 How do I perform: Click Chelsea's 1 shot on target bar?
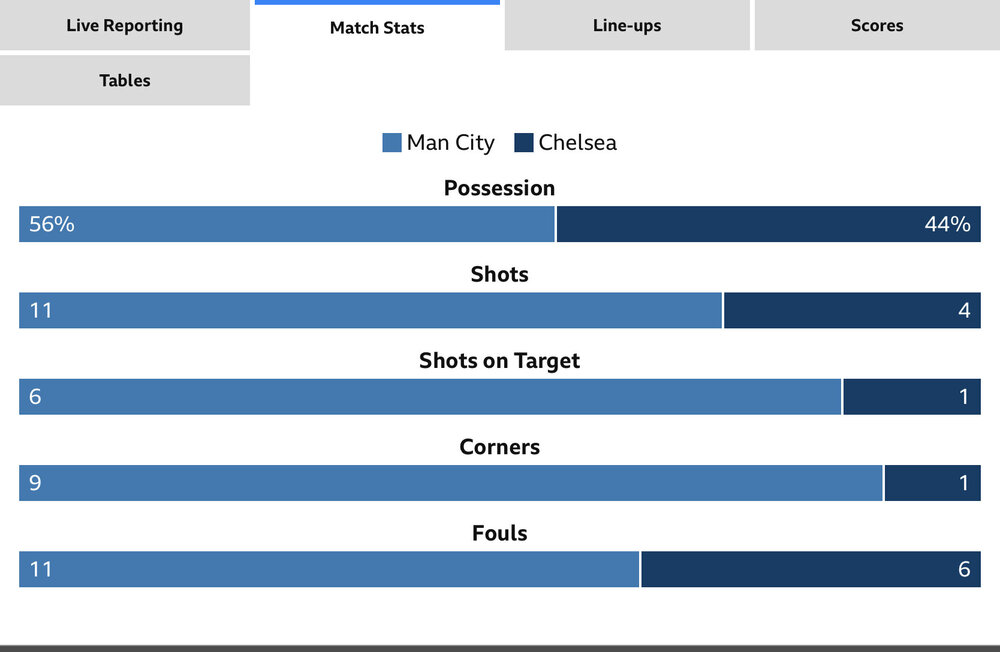click(912, 397)
